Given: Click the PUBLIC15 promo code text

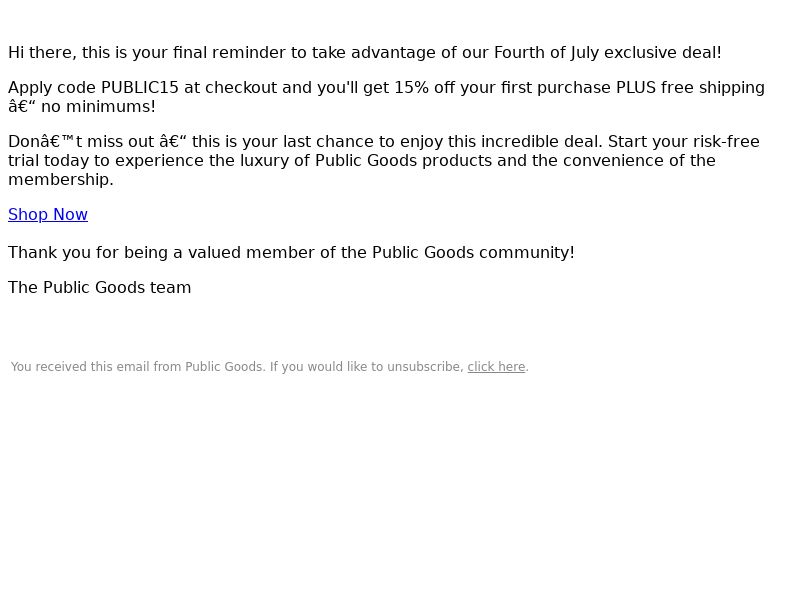Looking at the screenshot, I should coord(140,88).
